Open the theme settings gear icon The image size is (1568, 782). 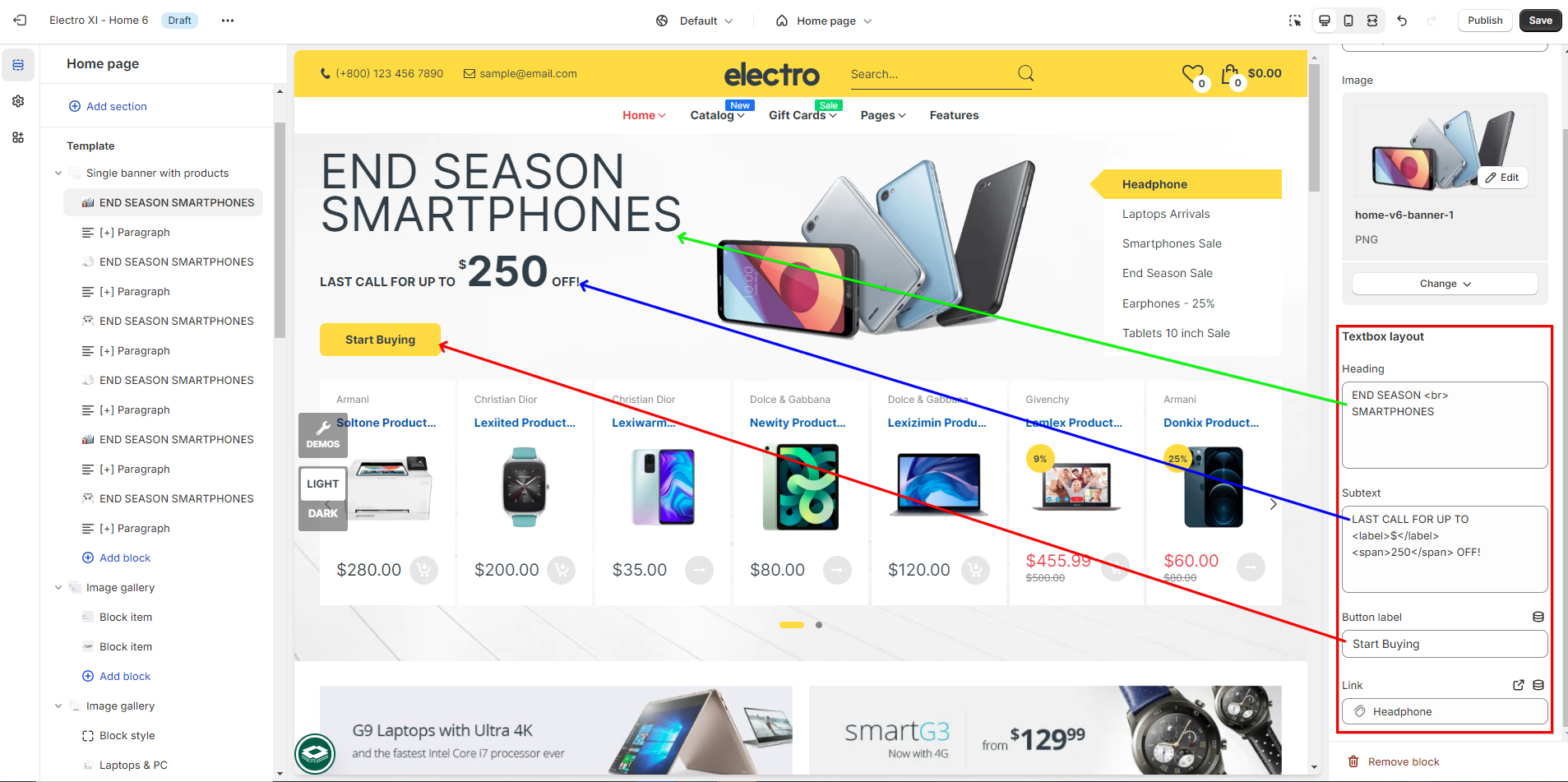tap(18, 101)
